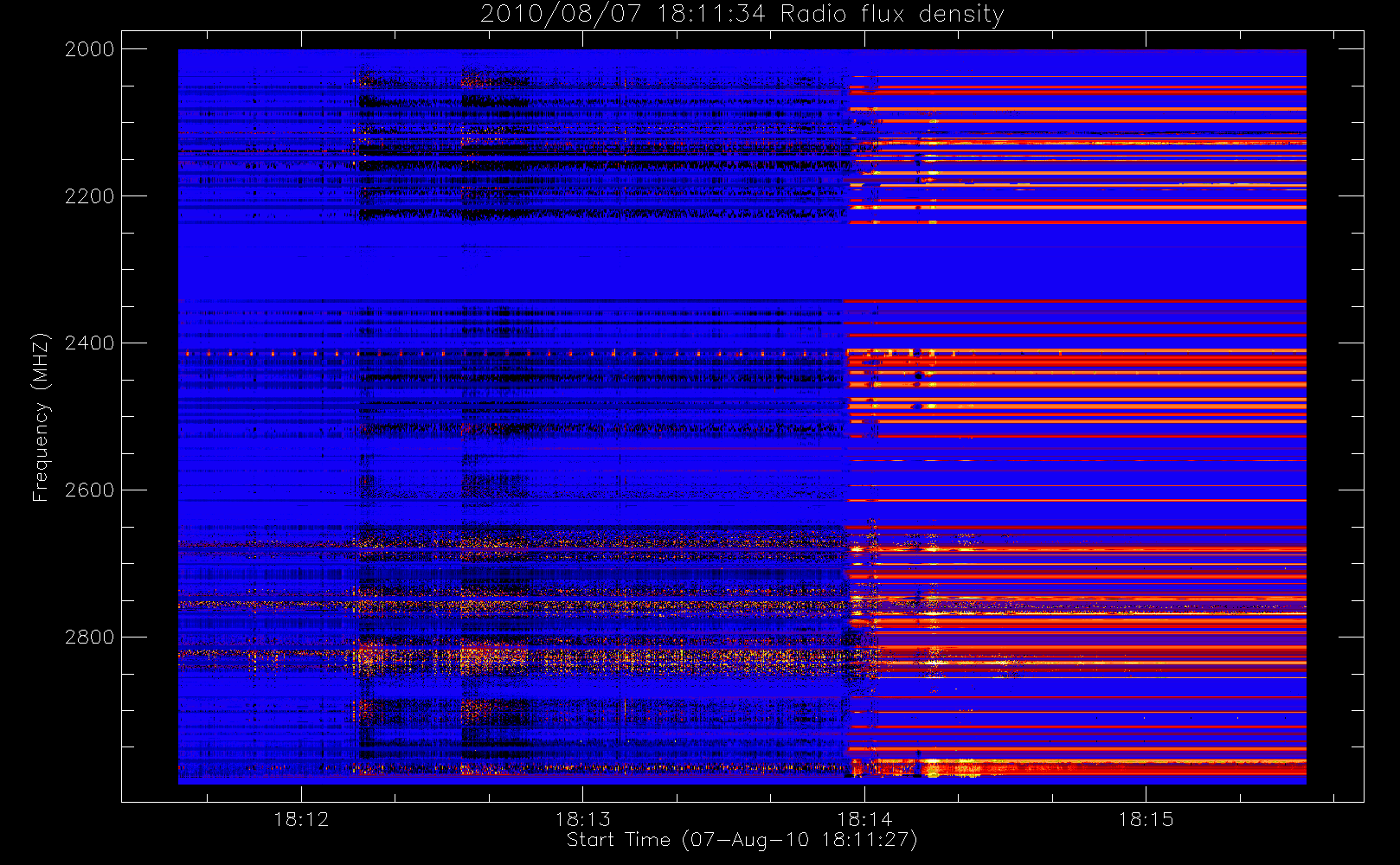Click the 18:13 time tick label

pyautogui.click(x=582, y=819)
